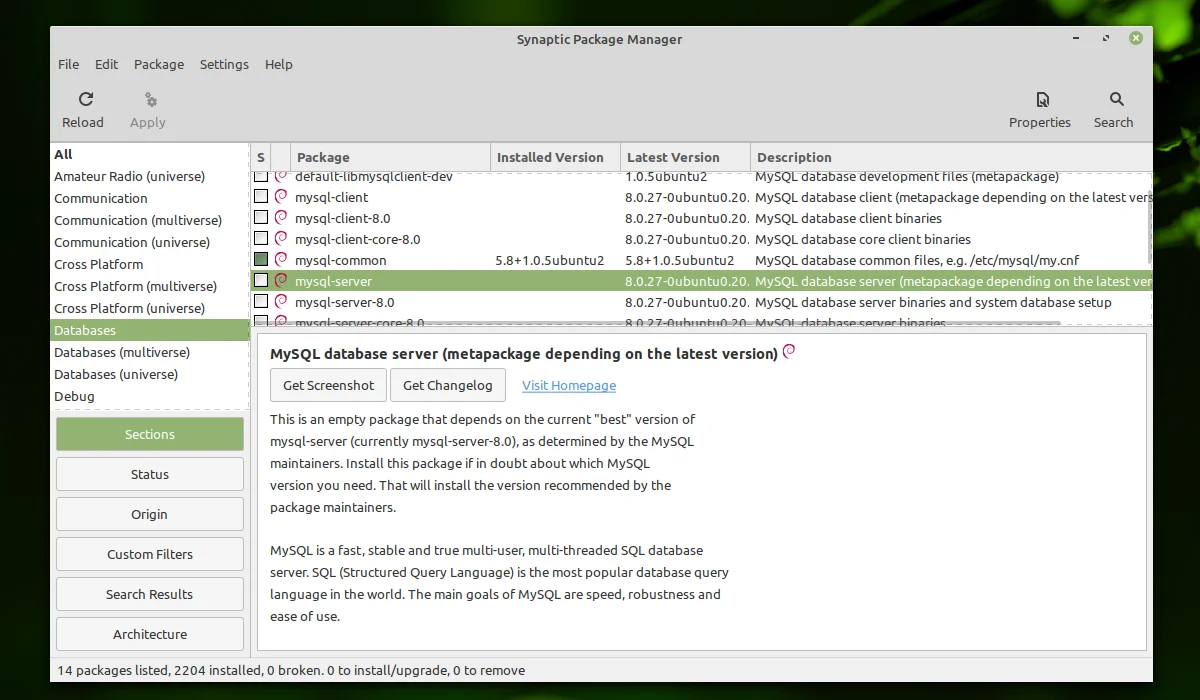
Task: Switch to the Sections filter view
Action: 150,434
